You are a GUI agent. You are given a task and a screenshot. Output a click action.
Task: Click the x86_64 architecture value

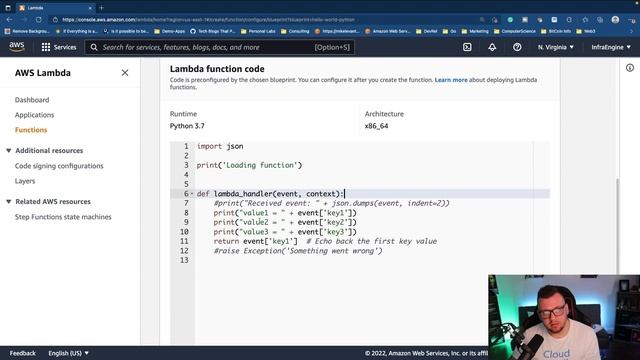[376, 126]
